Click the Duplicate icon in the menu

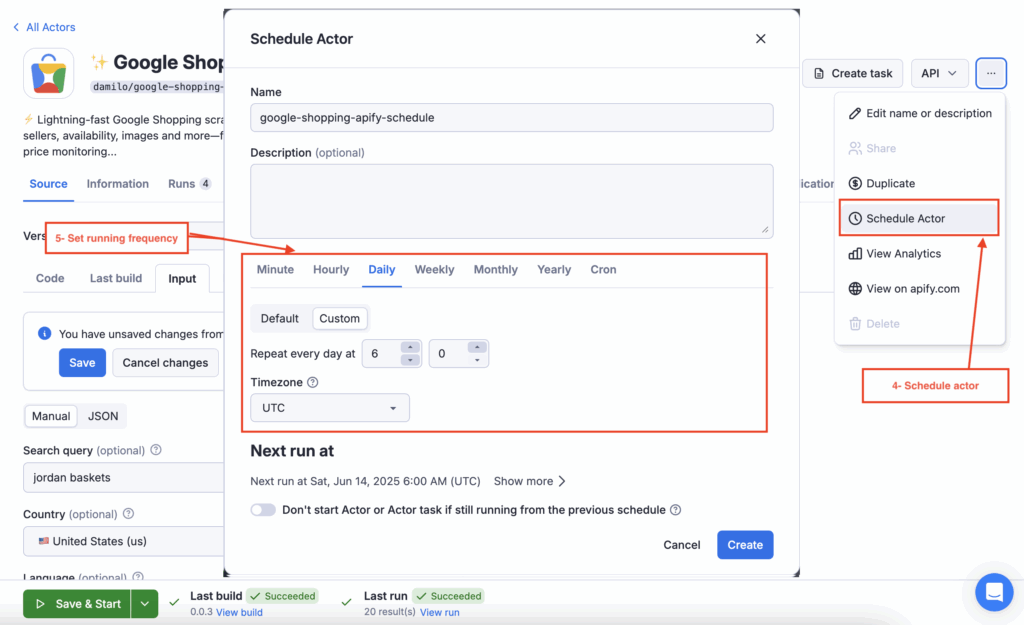pyautogui.click(x=855, y=184)
